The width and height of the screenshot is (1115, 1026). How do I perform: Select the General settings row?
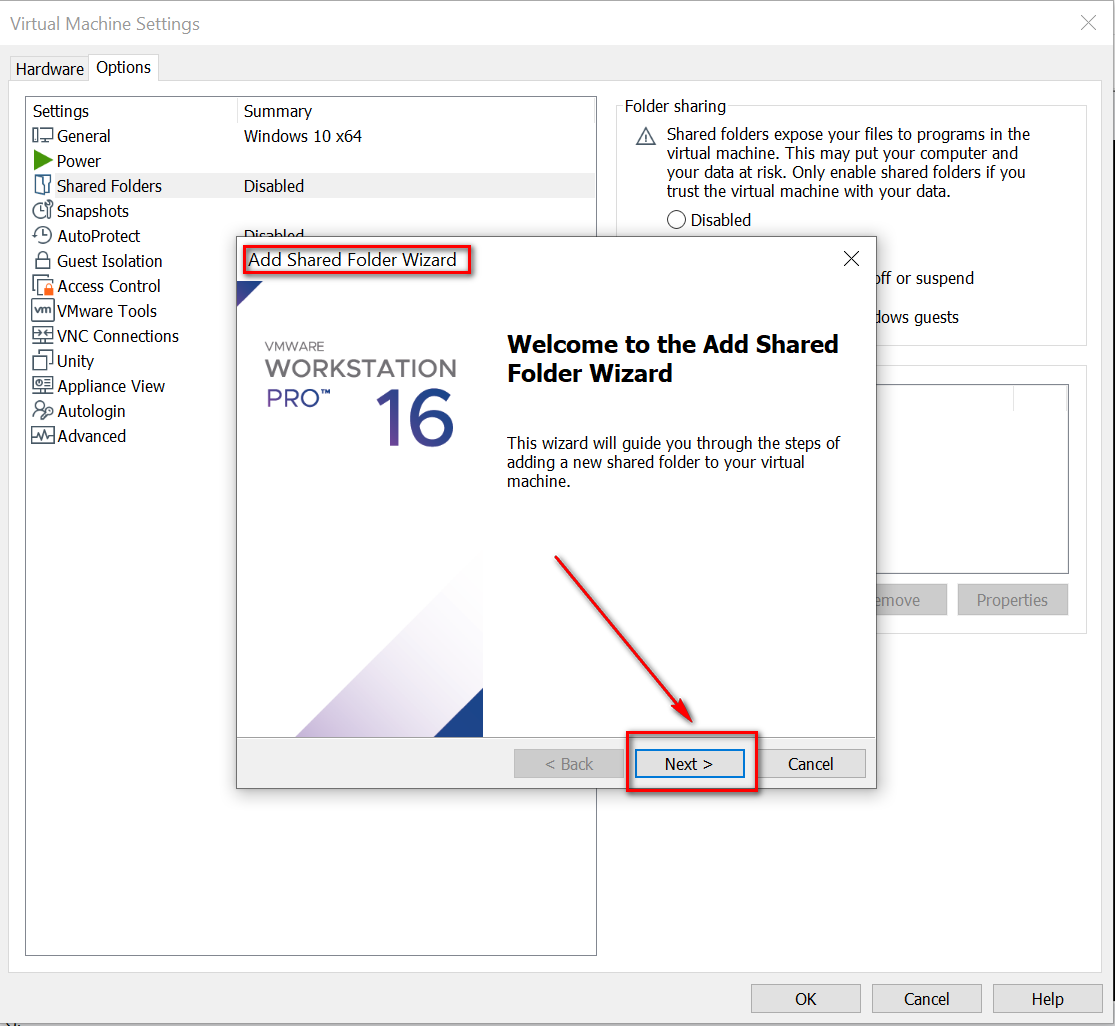point(311,136)
